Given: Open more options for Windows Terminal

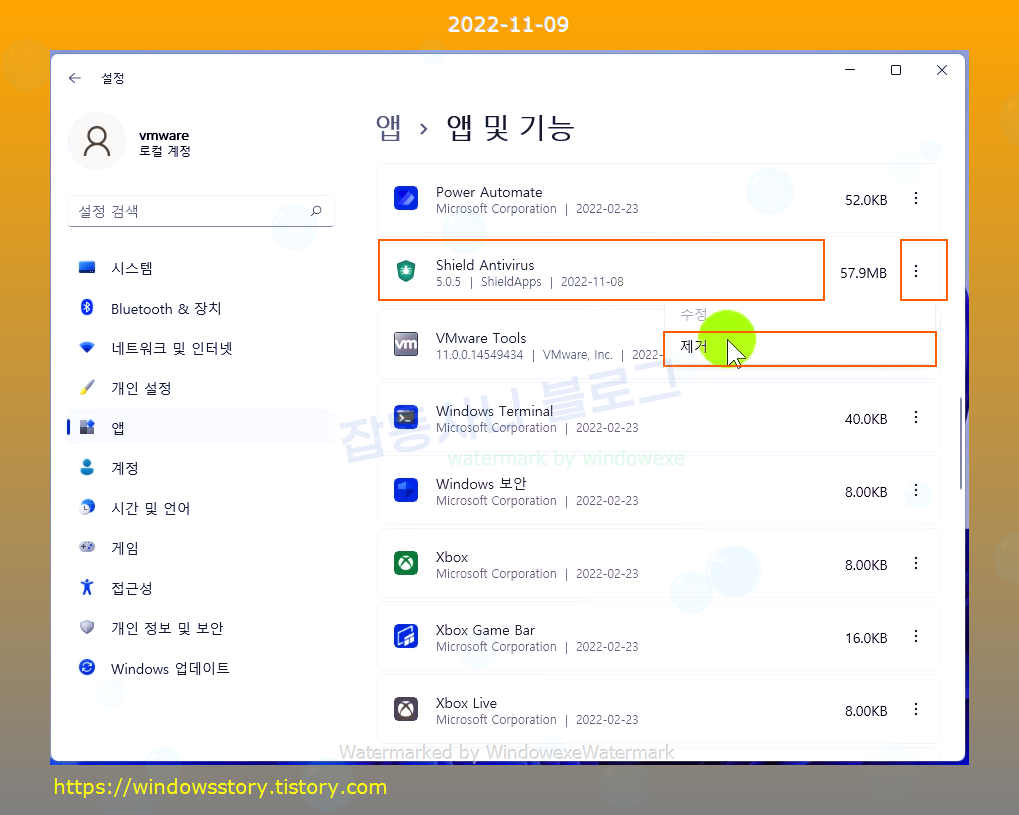Looking at the screenshot, I should 916,417.
